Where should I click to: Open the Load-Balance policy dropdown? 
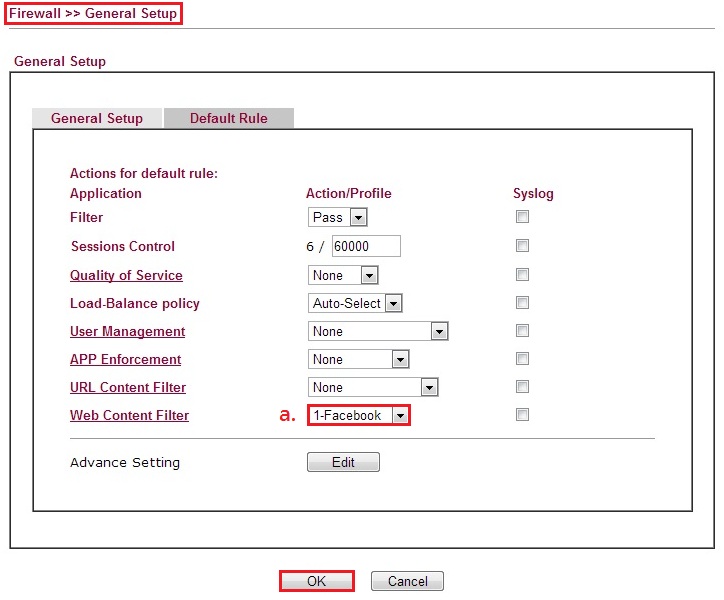coord(355,303)
